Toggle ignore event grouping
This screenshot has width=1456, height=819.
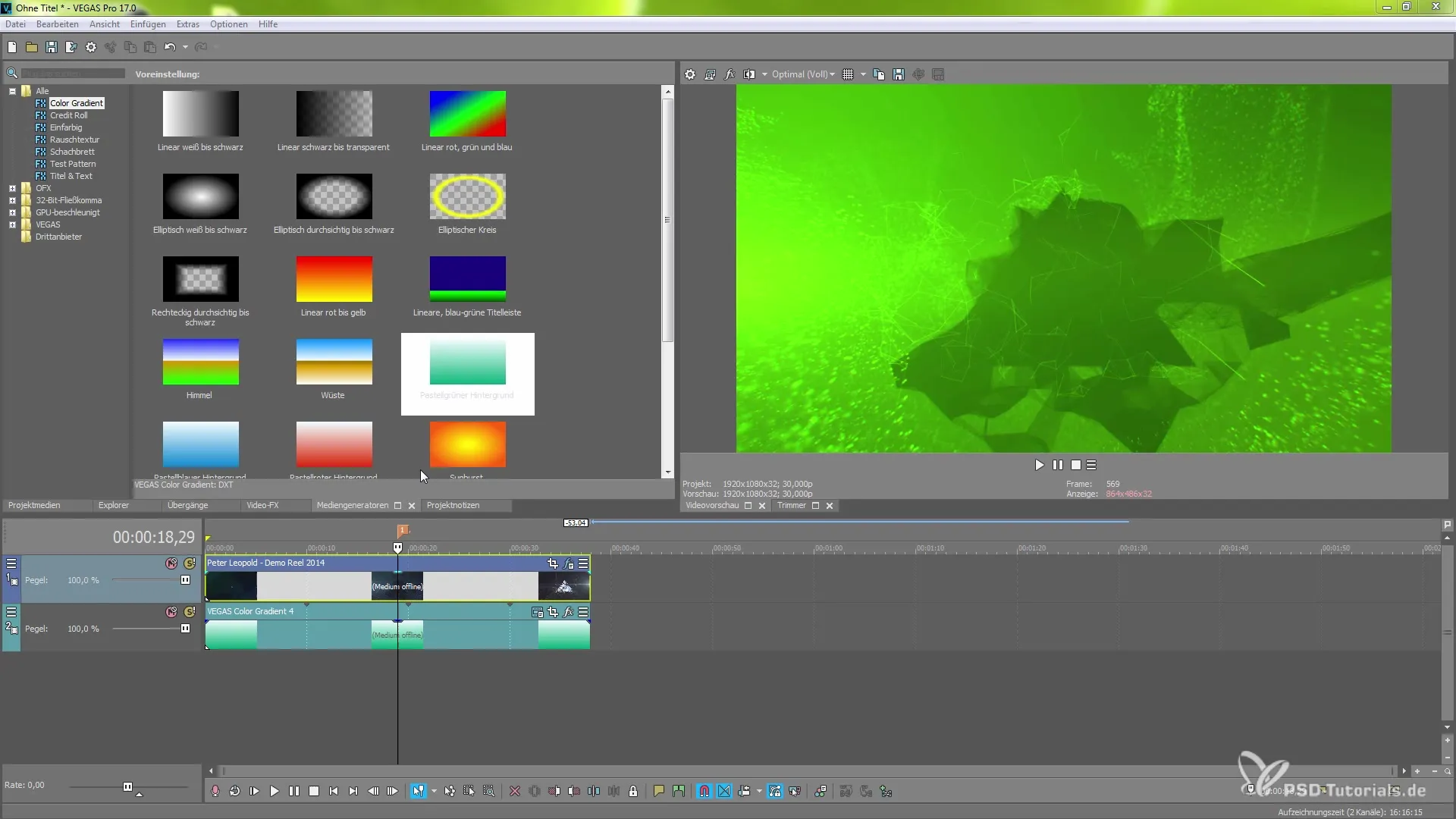pos(794,791)
